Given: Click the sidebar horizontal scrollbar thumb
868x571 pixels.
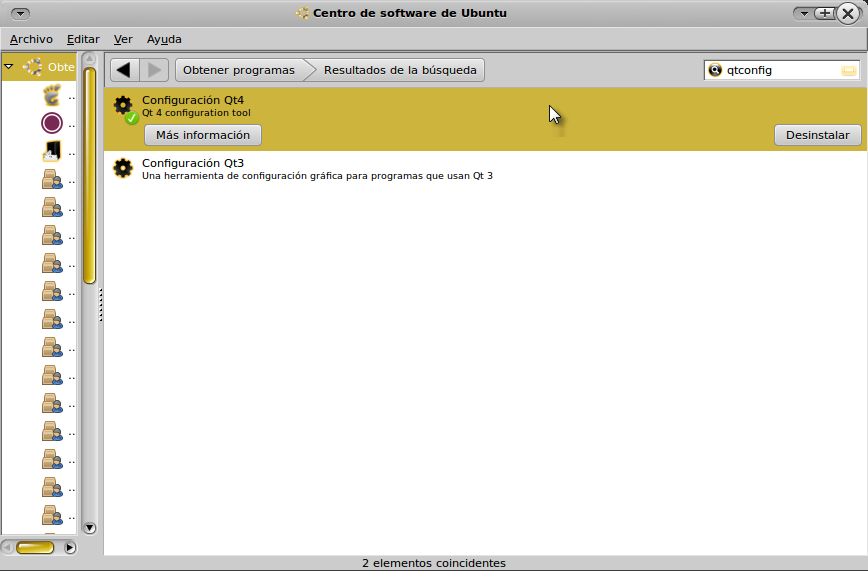Looking at the screenshot, I should [35, 548].
